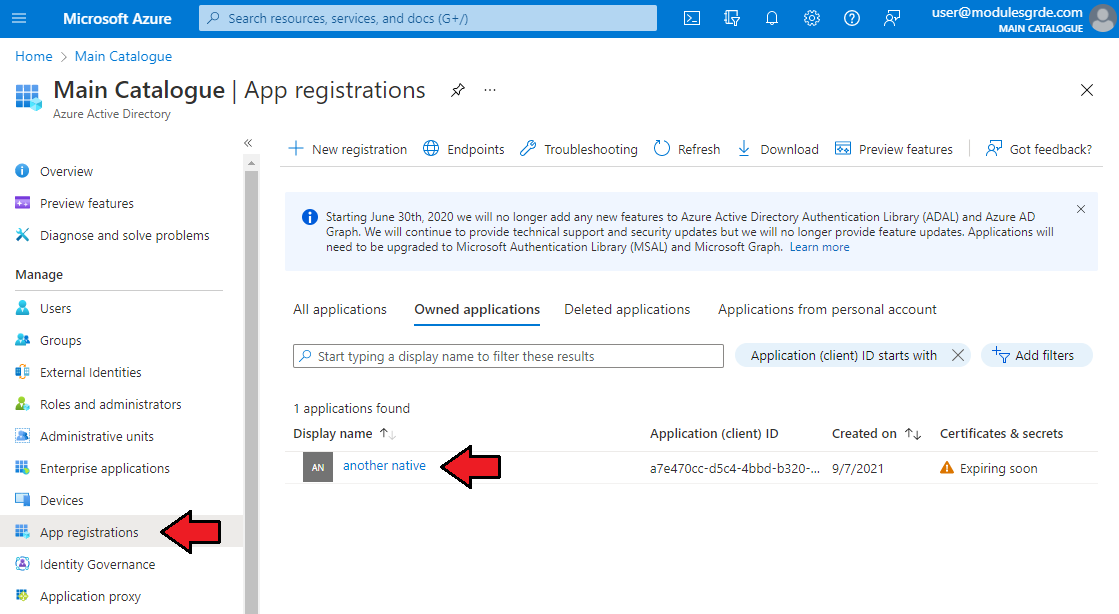Click the feedback icon in top bar
This screenshot has height=614, width=1119.
click(x=892, y=18)
